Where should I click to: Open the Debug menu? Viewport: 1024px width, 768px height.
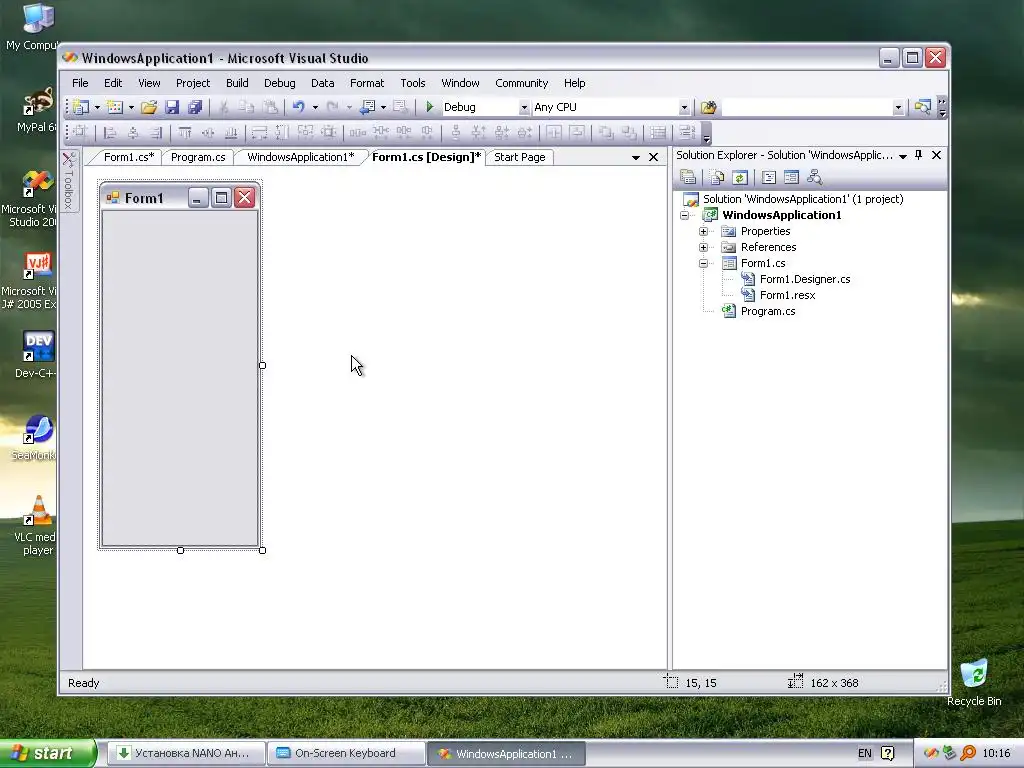[280, 83]
